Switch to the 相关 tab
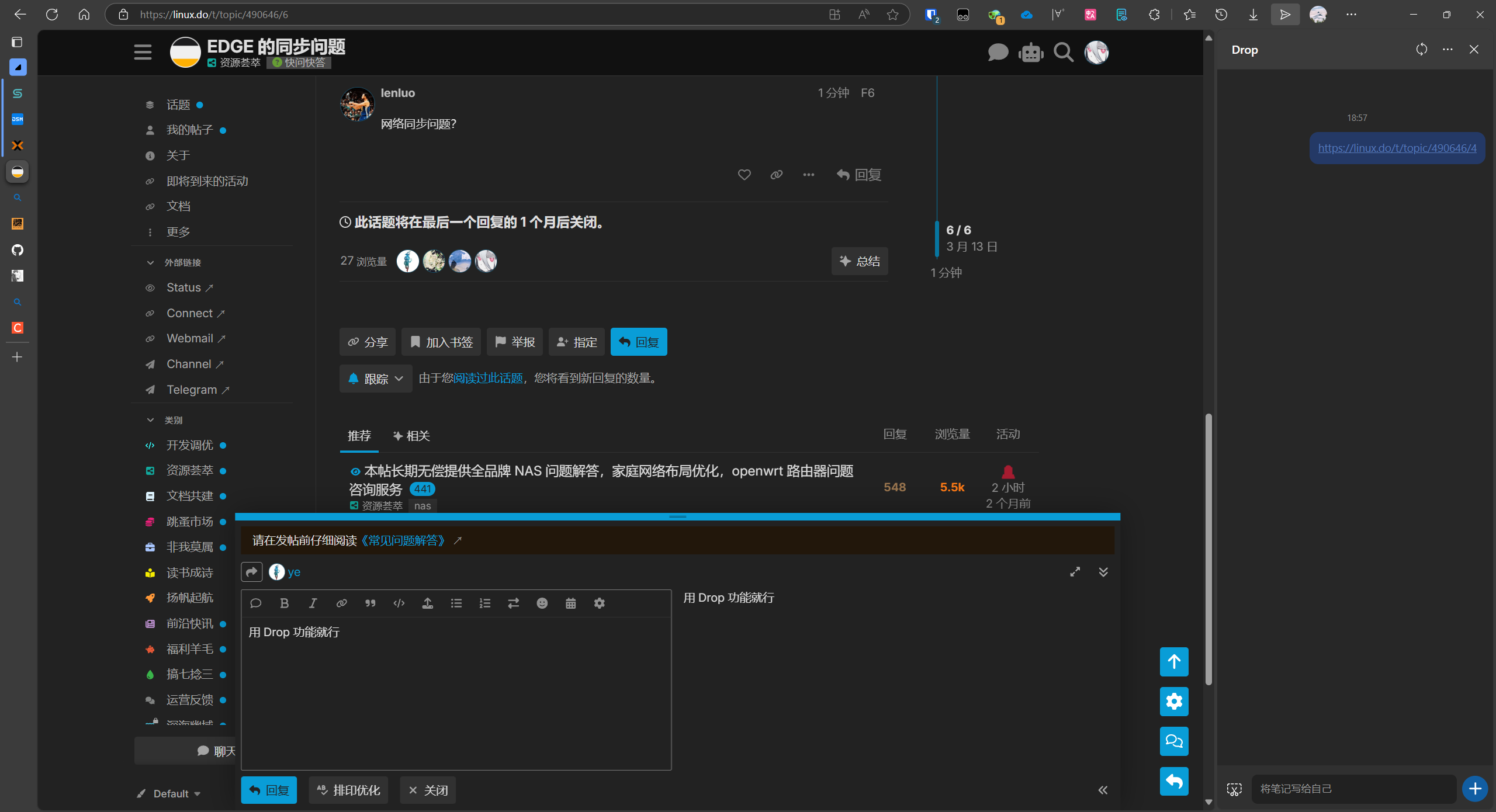Screen dimensions: 1496x812 point(411,436)
